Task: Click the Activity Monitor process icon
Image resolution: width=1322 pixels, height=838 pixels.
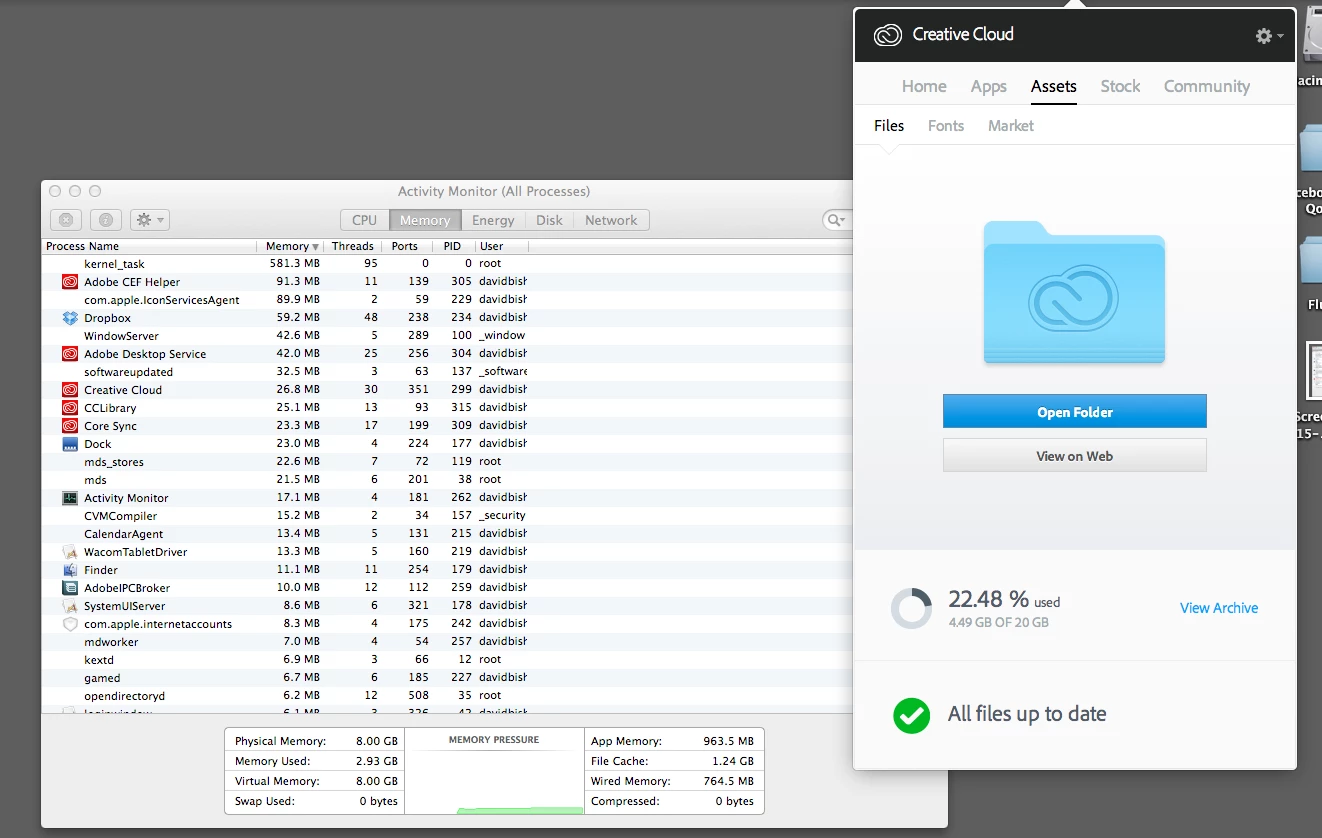Action: [x=70, y=498]
